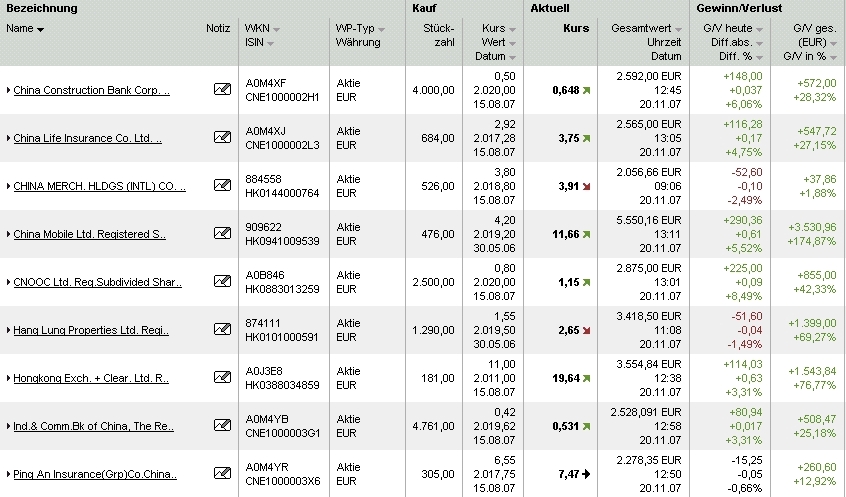Screen dimensions: 846x497
Task: Open Hang Lung Properties Ltd. link
Action: 91,331
